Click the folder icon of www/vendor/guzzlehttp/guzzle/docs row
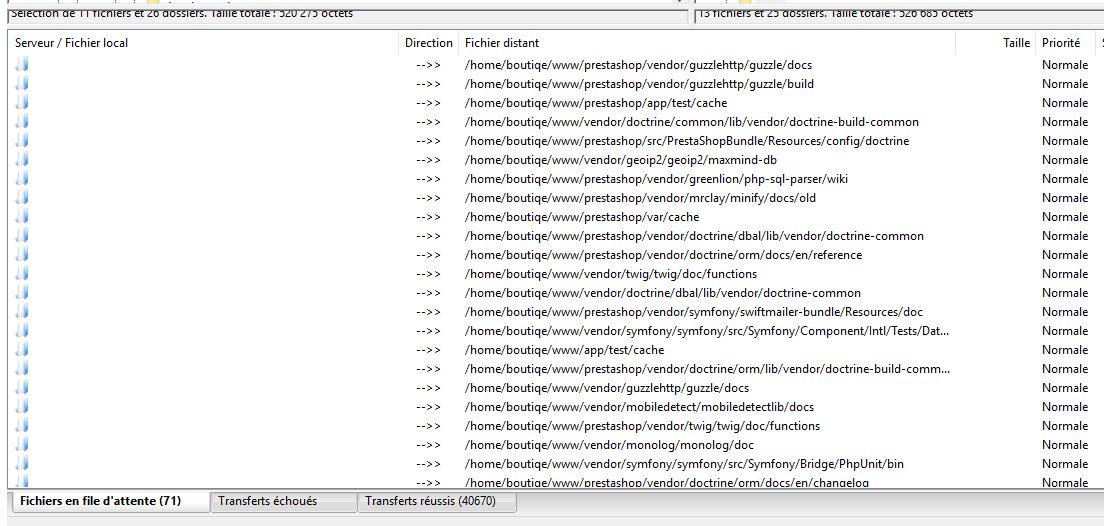This screenshot has height=526, width=1104. tap(22, 388)
